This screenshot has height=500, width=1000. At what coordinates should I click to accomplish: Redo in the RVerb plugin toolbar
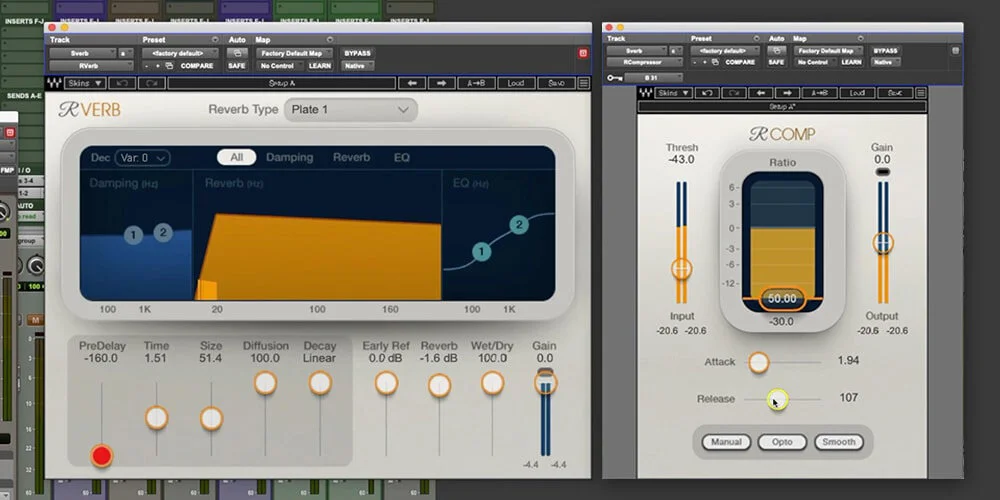[152, 83]
